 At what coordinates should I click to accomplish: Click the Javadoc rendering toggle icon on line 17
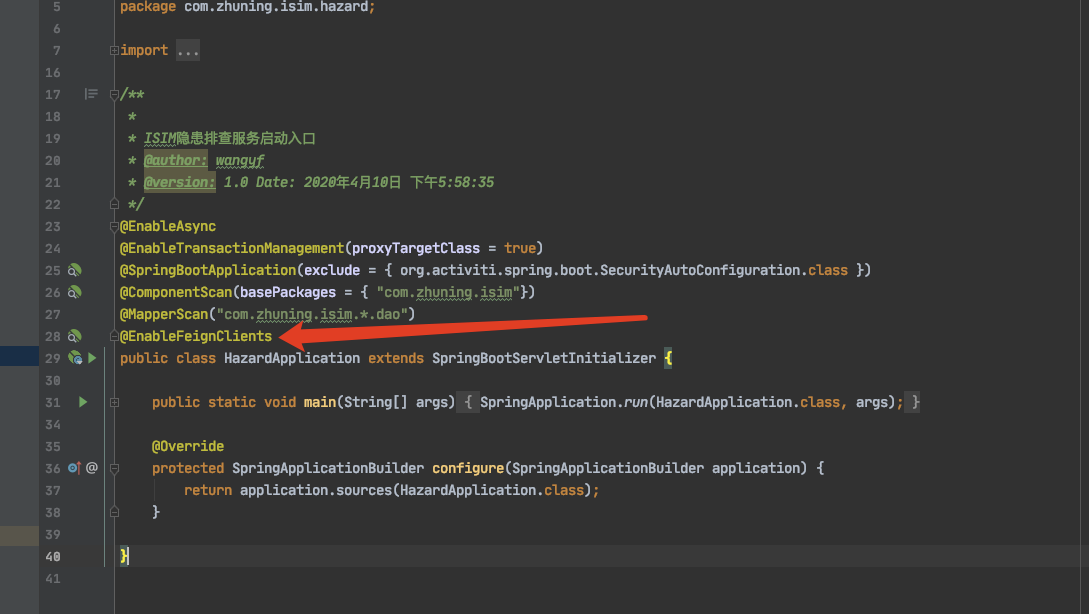pyautogui.click(x=90, y=94)
